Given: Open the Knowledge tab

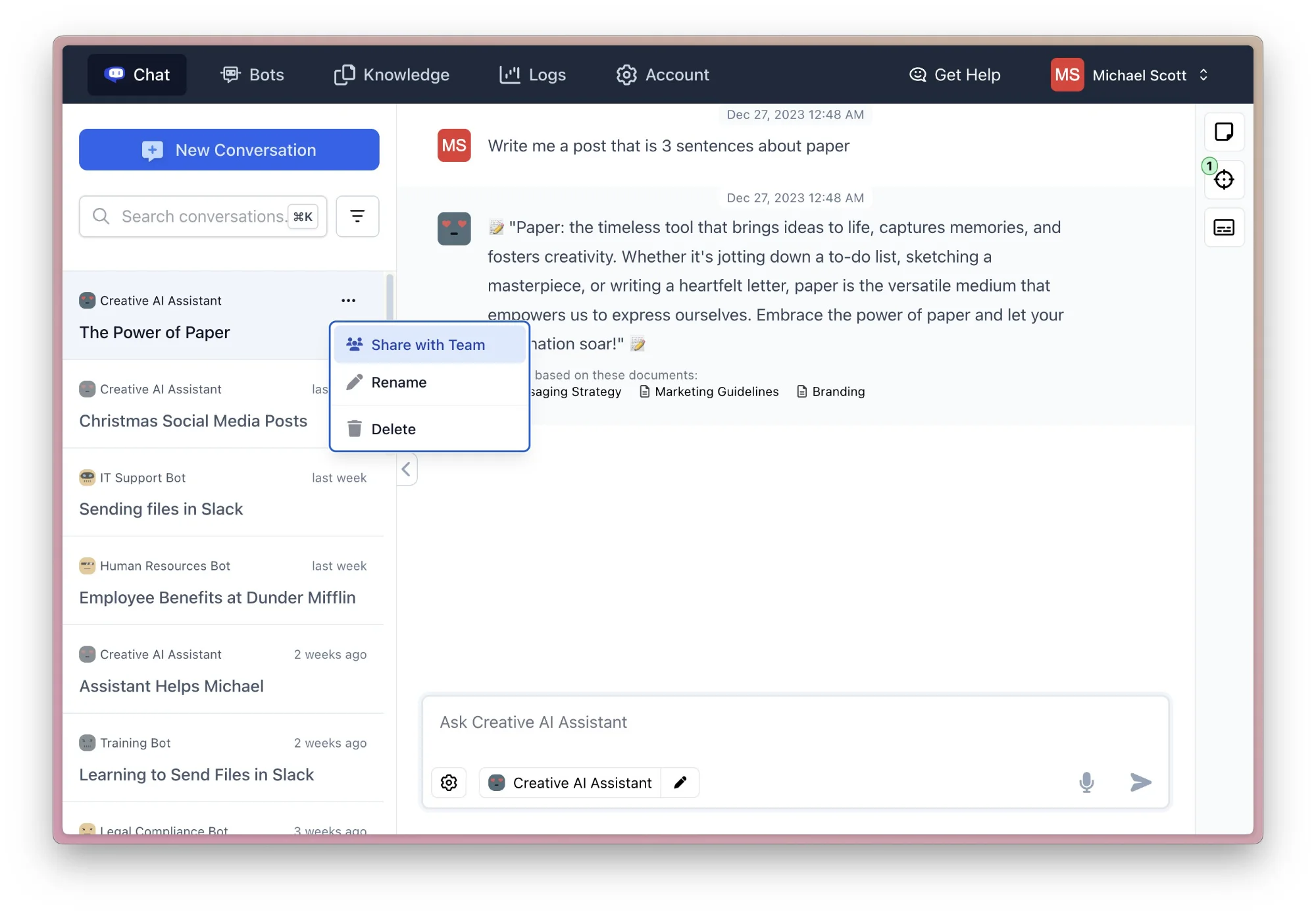Looking at the screenshot, I should (392, 75).
